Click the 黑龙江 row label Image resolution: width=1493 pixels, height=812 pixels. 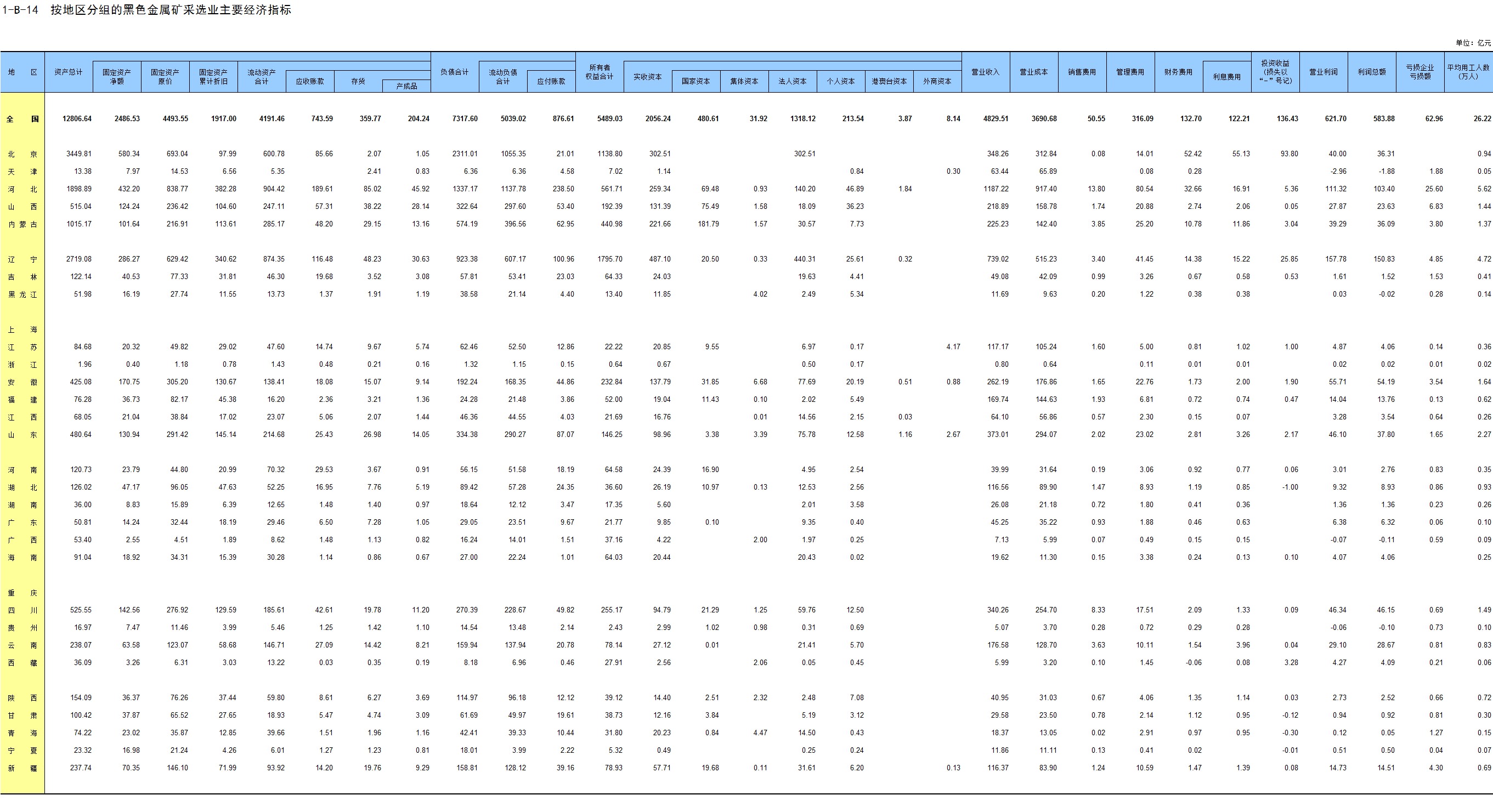click(x=22, y=294)
